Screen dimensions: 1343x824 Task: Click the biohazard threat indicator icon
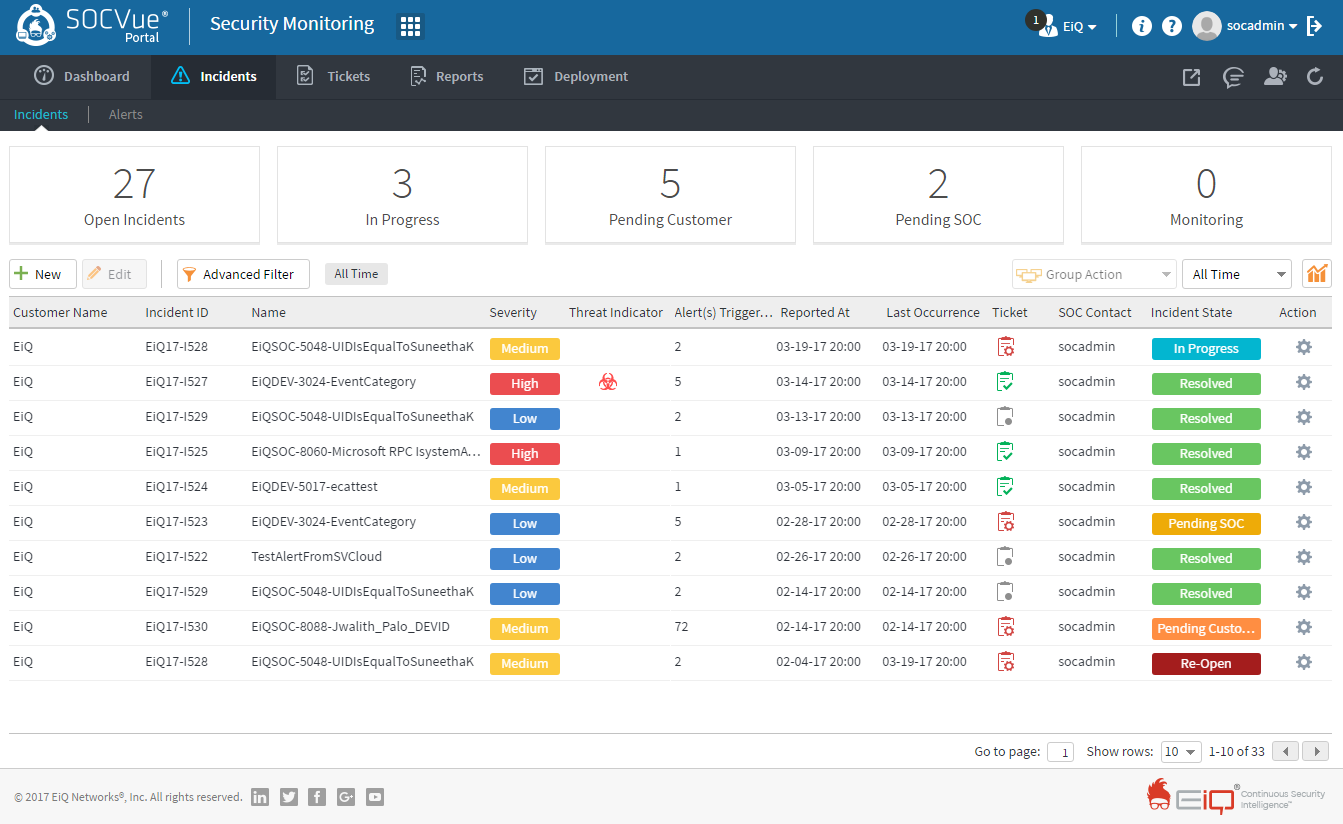pos(608,382)
